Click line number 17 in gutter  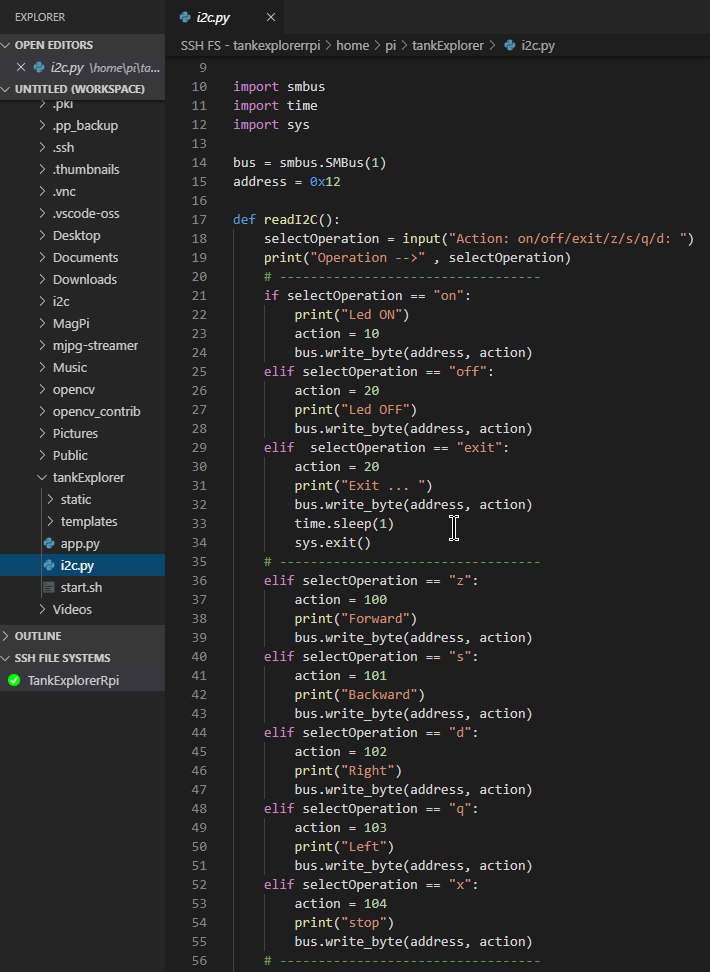click(199, 219)
